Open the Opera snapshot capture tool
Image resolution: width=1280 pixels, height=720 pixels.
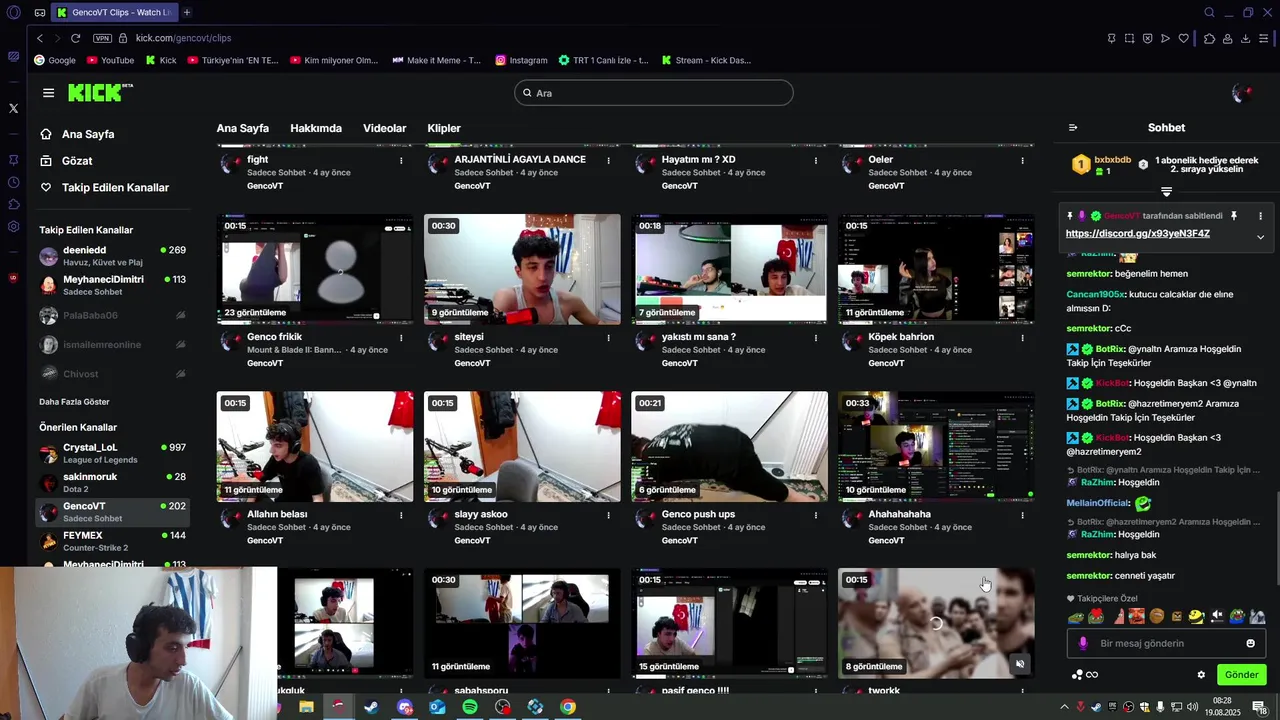click(1129, 38)
